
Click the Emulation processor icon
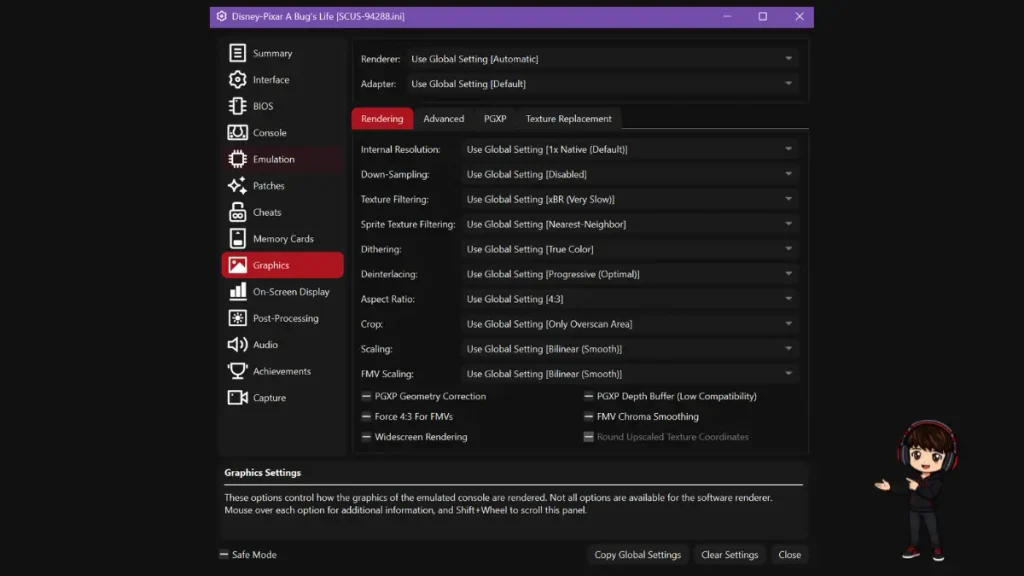tap(237, 159)
